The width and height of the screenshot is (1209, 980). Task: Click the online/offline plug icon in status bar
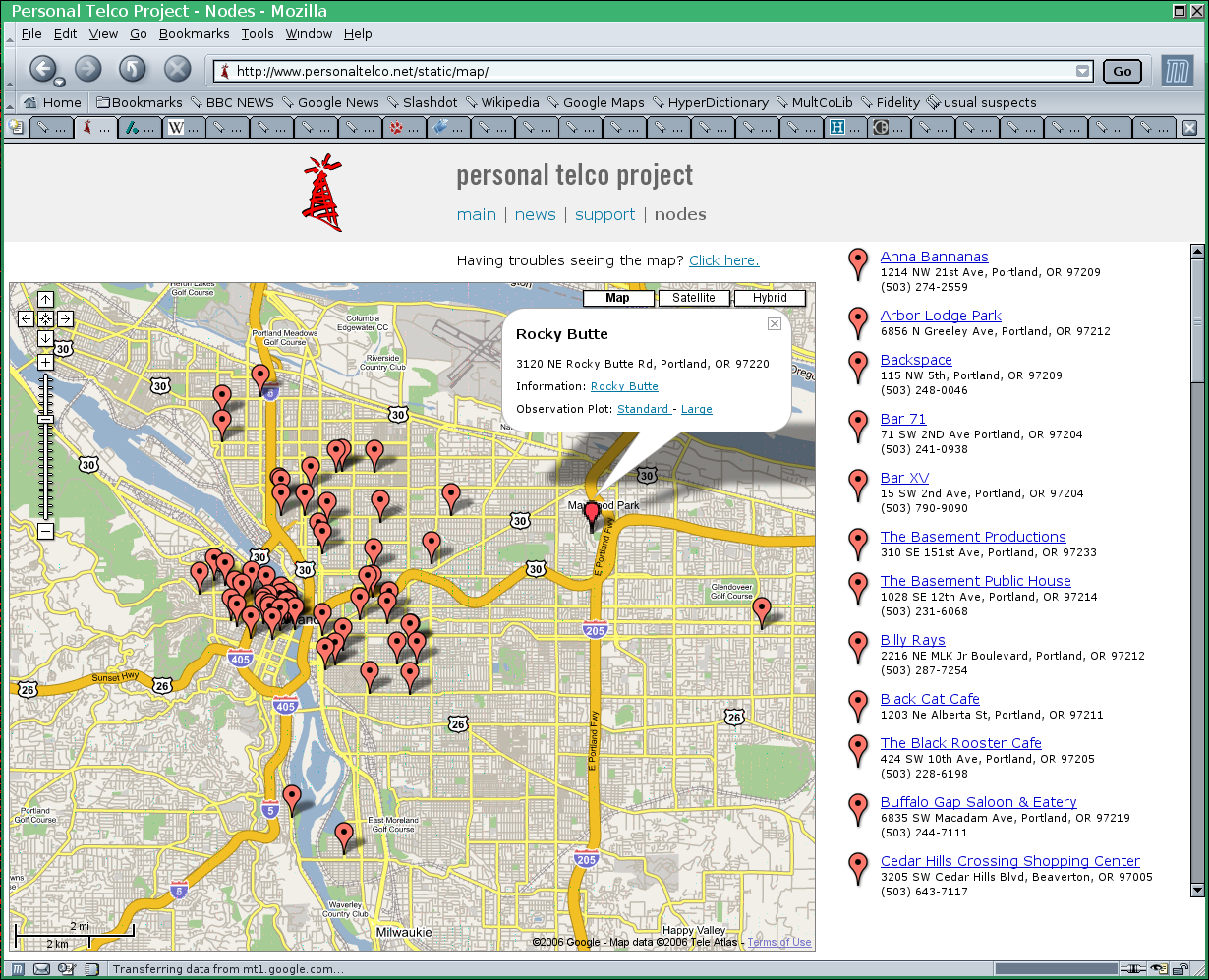(1133, 969)
